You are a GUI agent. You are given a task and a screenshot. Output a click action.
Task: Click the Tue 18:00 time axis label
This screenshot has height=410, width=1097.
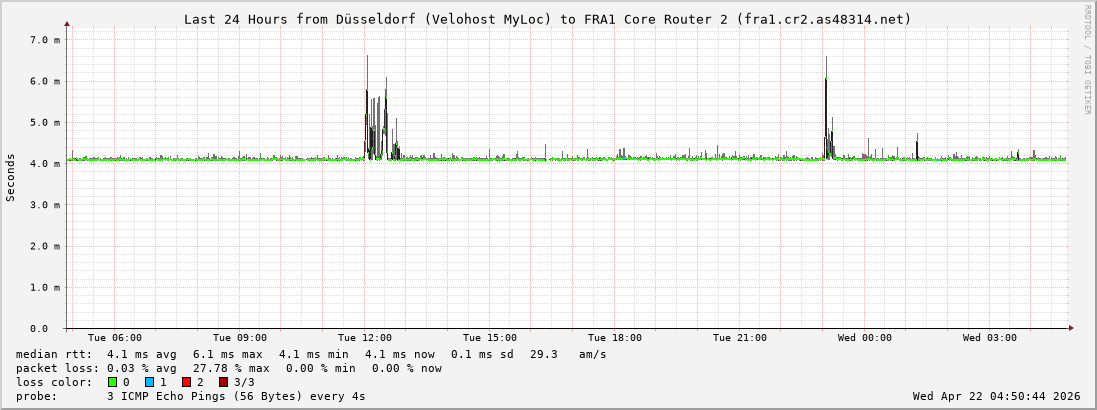(614, 338)
